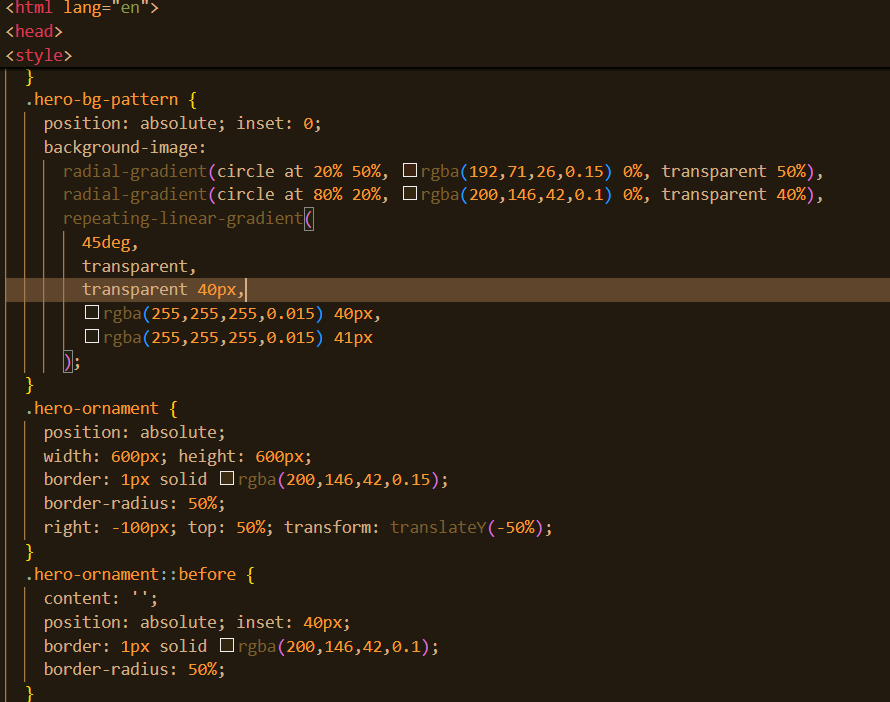Click "border-radius: 50%;" in ::before rule
The image size is (890, 702).
(x=135, y=670)
